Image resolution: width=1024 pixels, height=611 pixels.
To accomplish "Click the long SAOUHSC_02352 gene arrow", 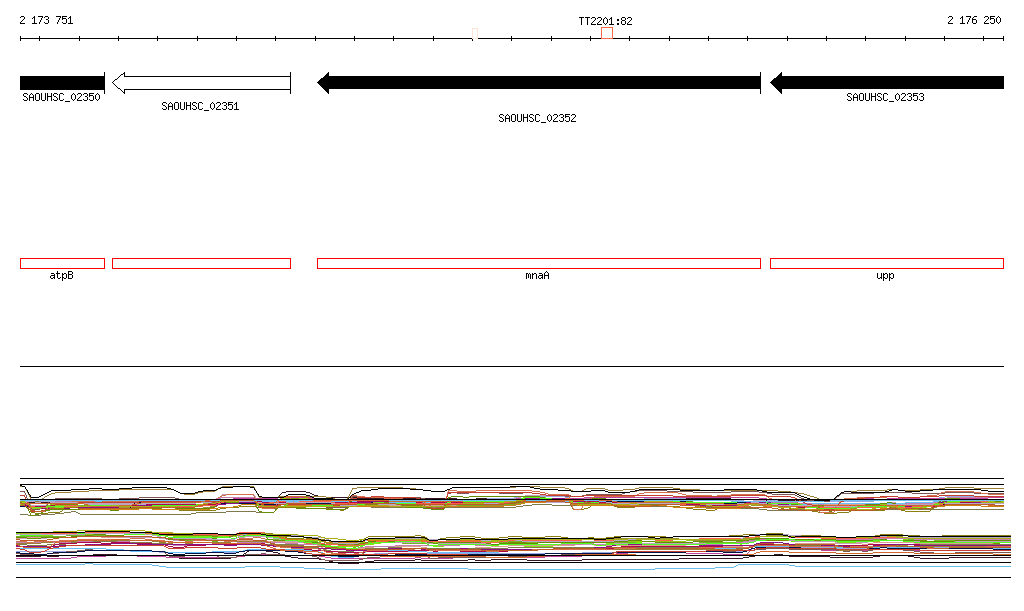I will pos(539,83).
